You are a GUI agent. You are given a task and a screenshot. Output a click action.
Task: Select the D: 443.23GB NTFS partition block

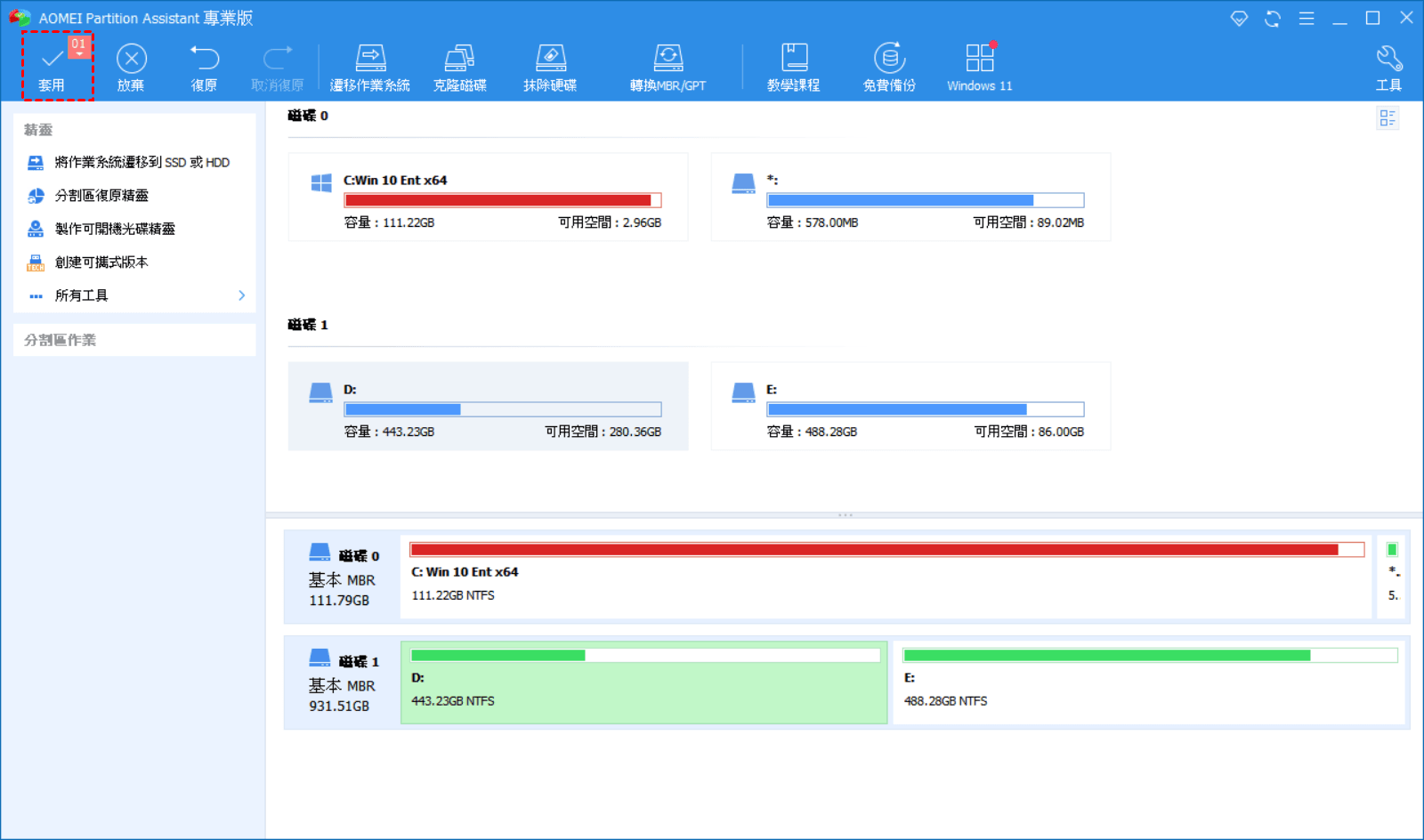tap(644, 682)
